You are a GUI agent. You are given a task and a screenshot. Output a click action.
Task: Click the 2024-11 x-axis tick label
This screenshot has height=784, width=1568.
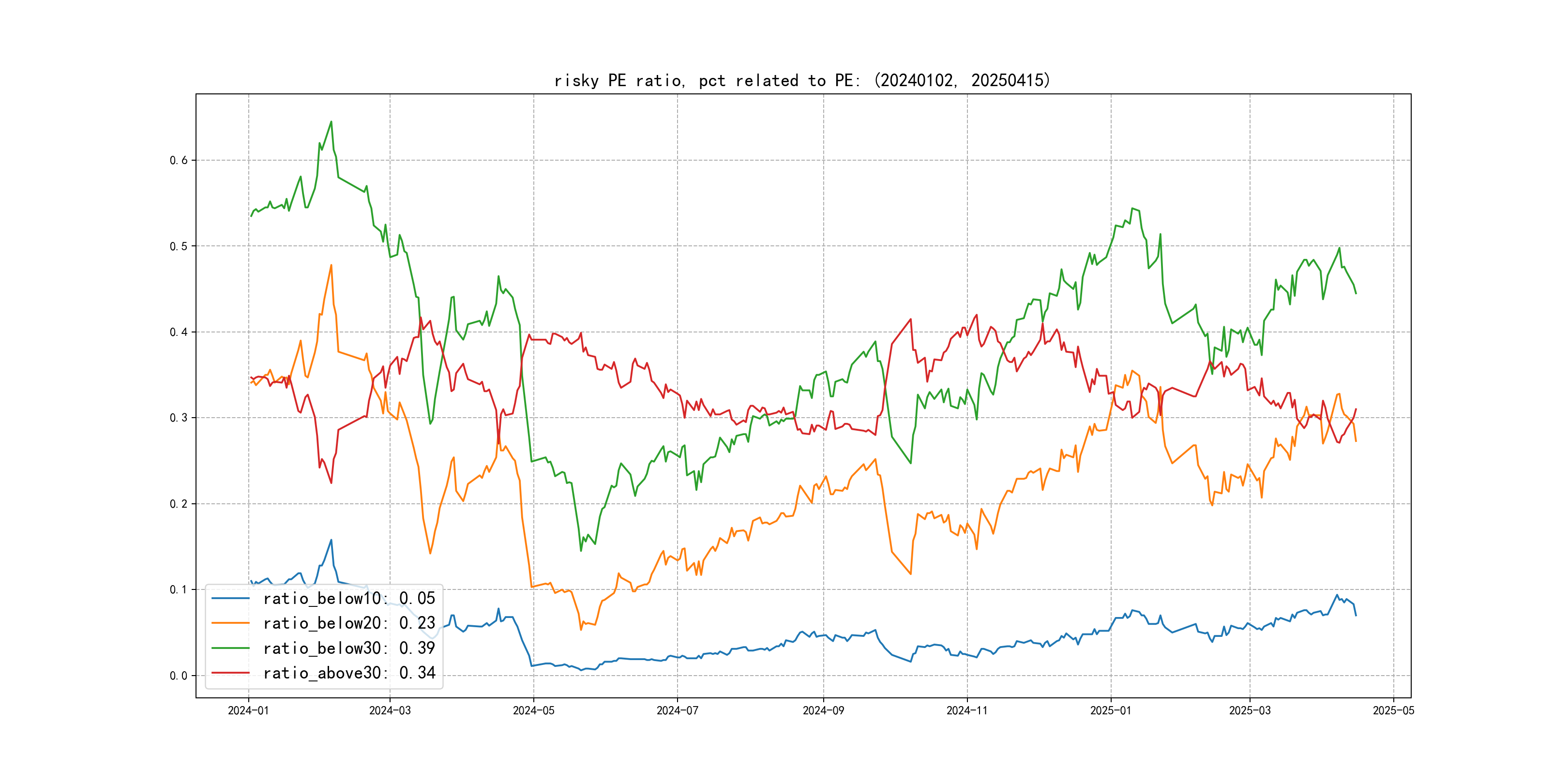click(966, 710)
